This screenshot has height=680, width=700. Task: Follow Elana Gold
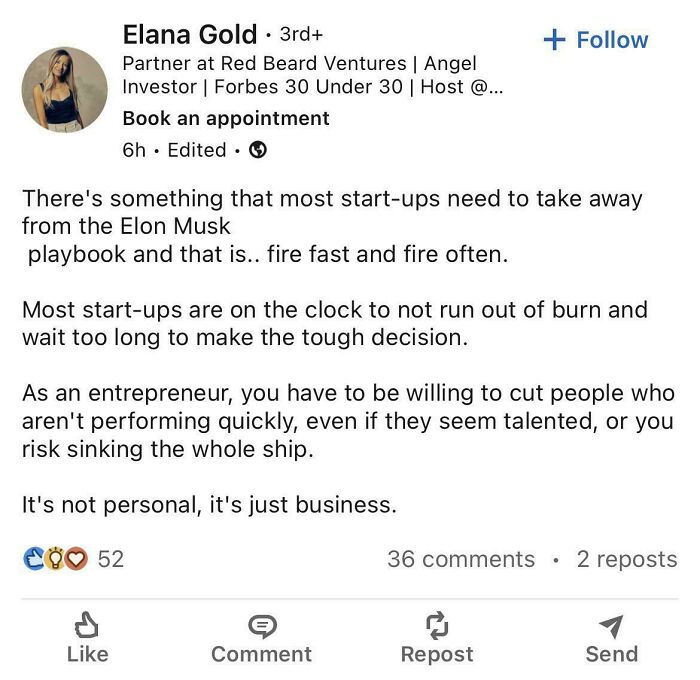596,40
